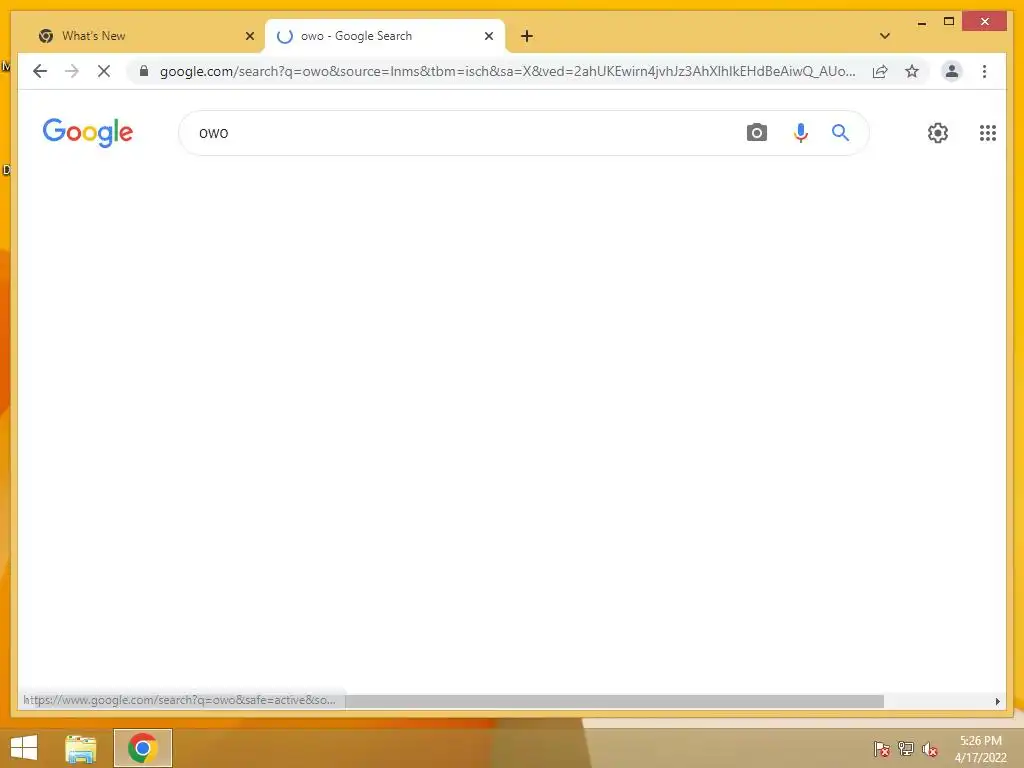Close the owo - Google Search tab
1024x768 pixels.
tap(488, 36)
